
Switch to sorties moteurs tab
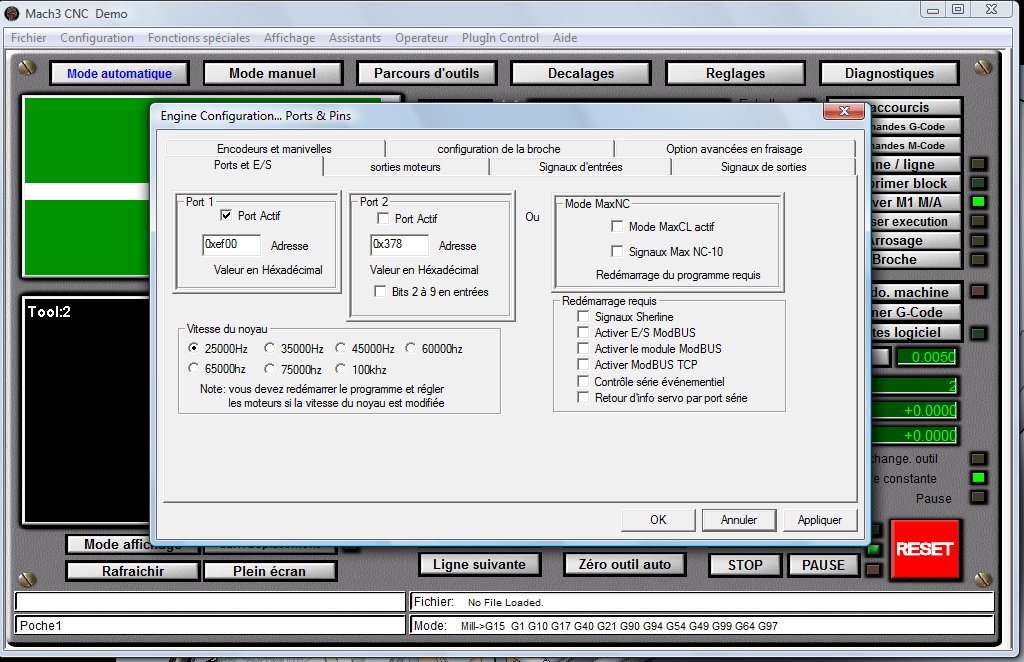click(406, 167)
